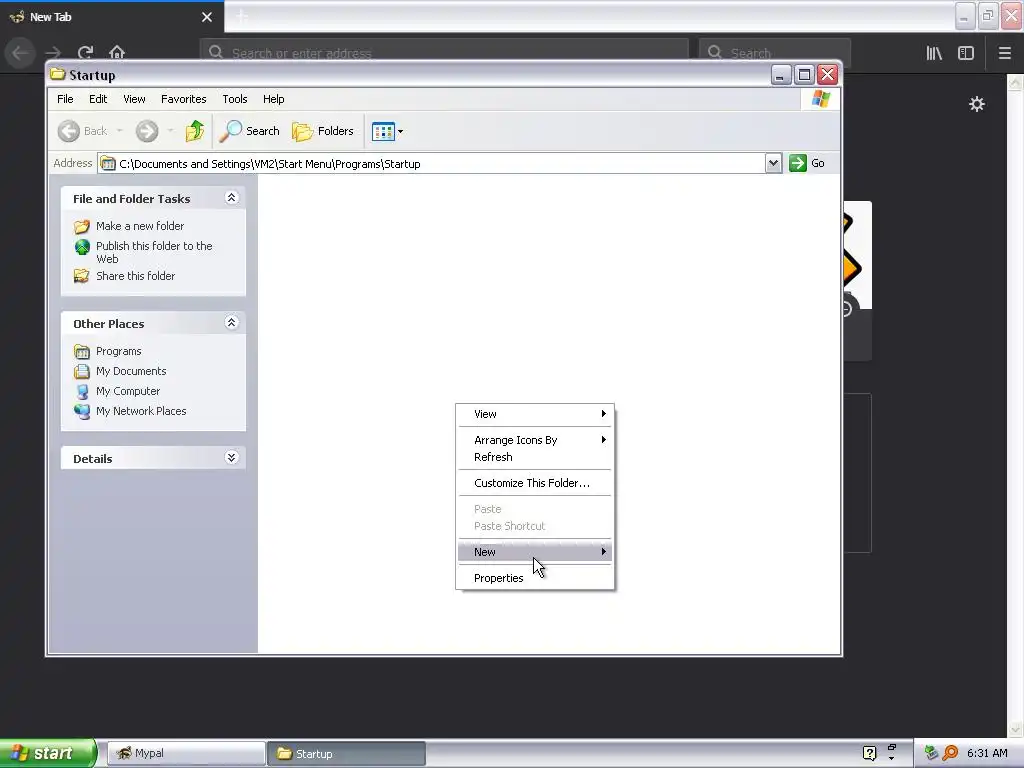The height and width of the screenshot is (768, 1024).
Task: Open the Edit menu
Action: click(x=98, y=99)
